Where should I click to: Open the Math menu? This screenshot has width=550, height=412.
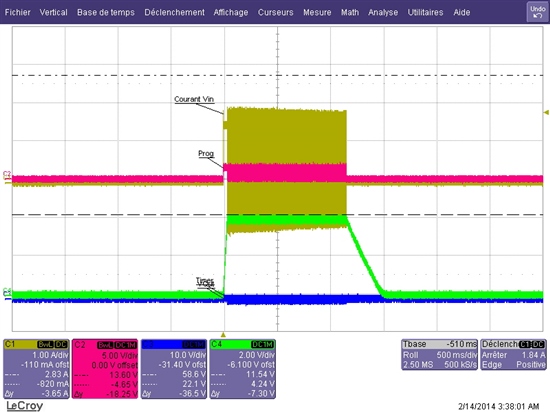pyautogui.click(x=350, y=12)
